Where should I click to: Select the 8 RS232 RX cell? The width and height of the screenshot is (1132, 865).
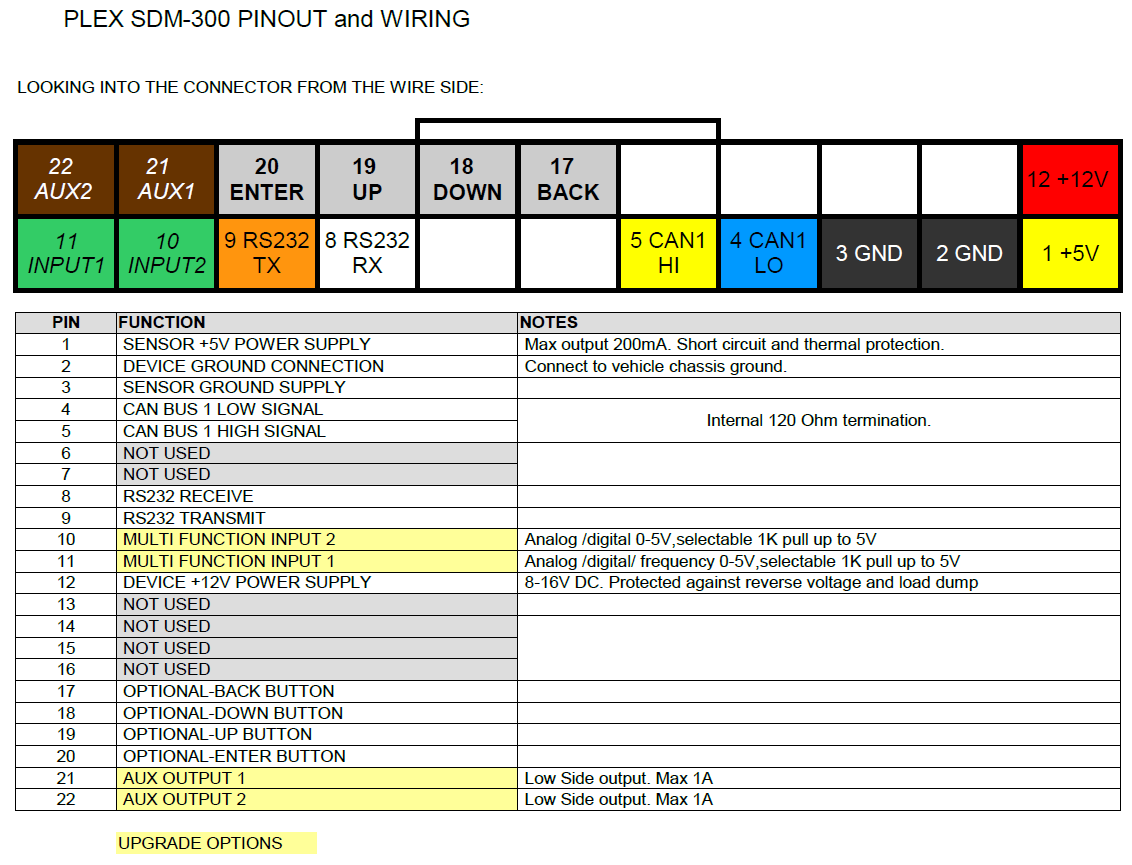click(x=367, y=253)
